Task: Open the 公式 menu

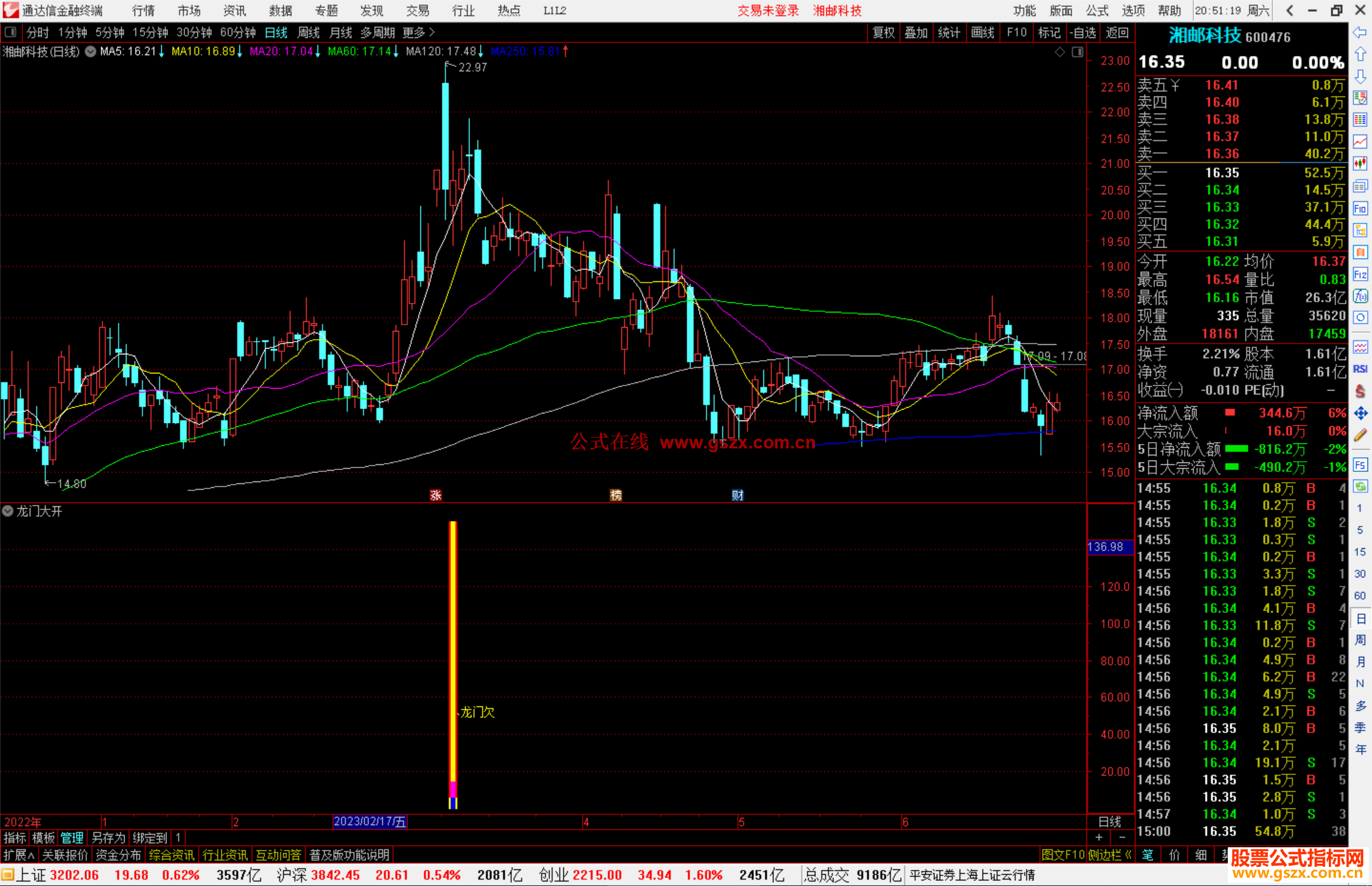Action: pos(1097,10)
